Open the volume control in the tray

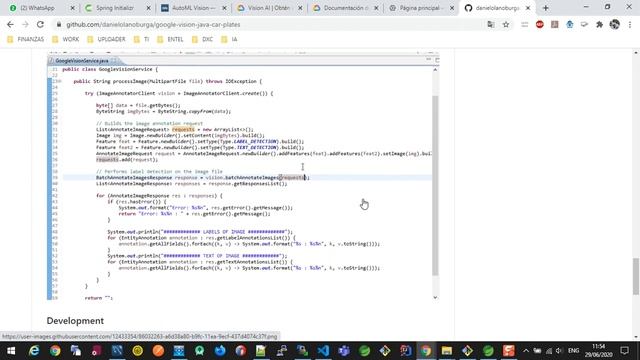coord(559,351)
